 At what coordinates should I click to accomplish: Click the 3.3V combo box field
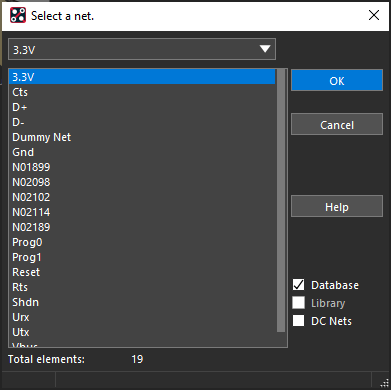point(142,49)
